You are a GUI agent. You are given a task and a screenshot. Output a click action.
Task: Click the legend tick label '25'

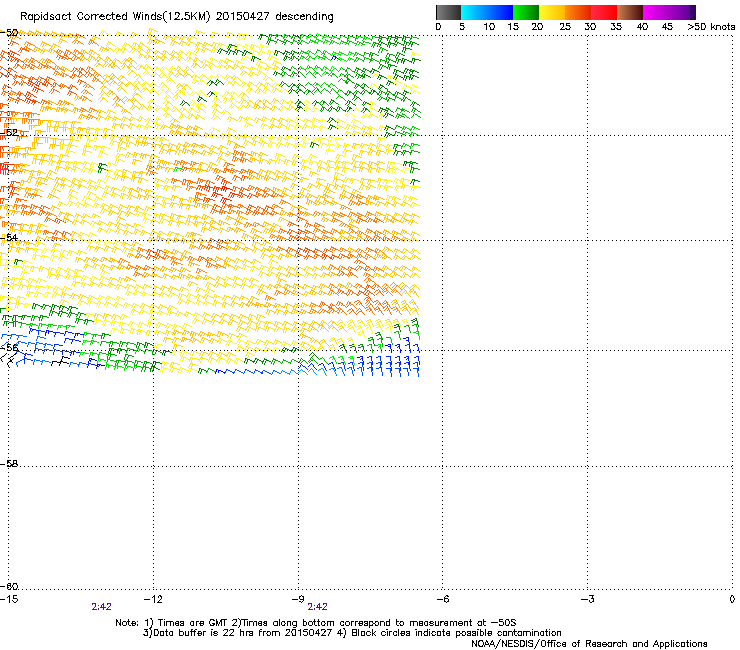tap(564, 27)
